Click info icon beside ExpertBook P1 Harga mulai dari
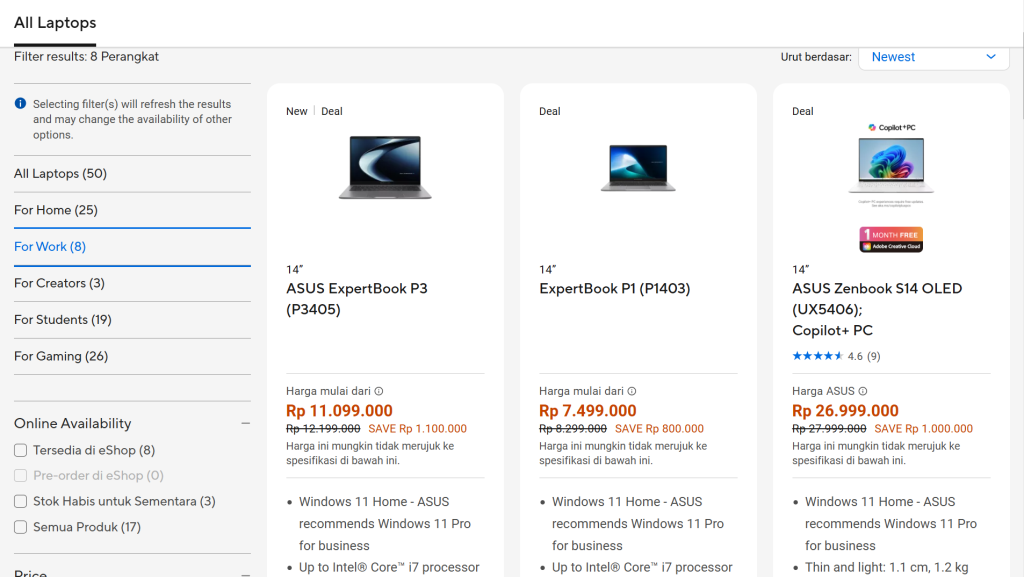This screenshot has width=1024, height=577. [x=632, y=392]
